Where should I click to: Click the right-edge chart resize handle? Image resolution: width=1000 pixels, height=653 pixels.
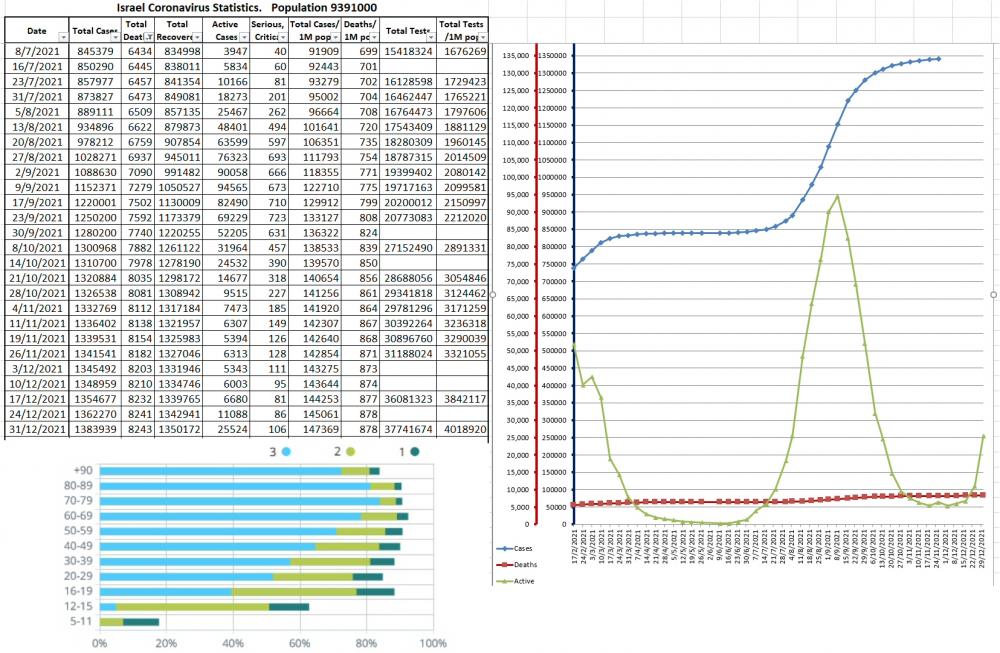pos(994,295)
